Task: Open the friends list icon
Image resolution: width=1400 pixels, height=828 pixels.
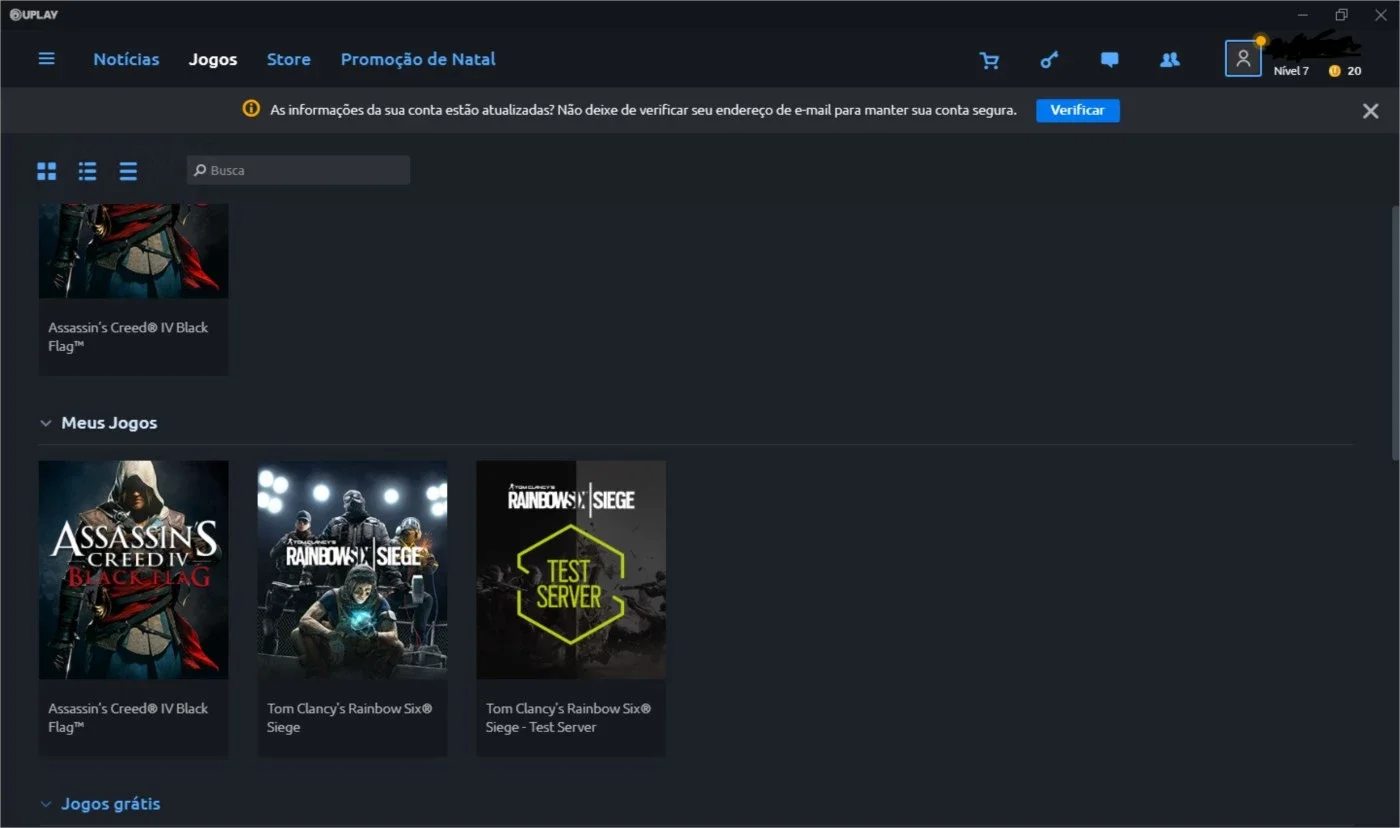Action: (x=1169, y=60)
